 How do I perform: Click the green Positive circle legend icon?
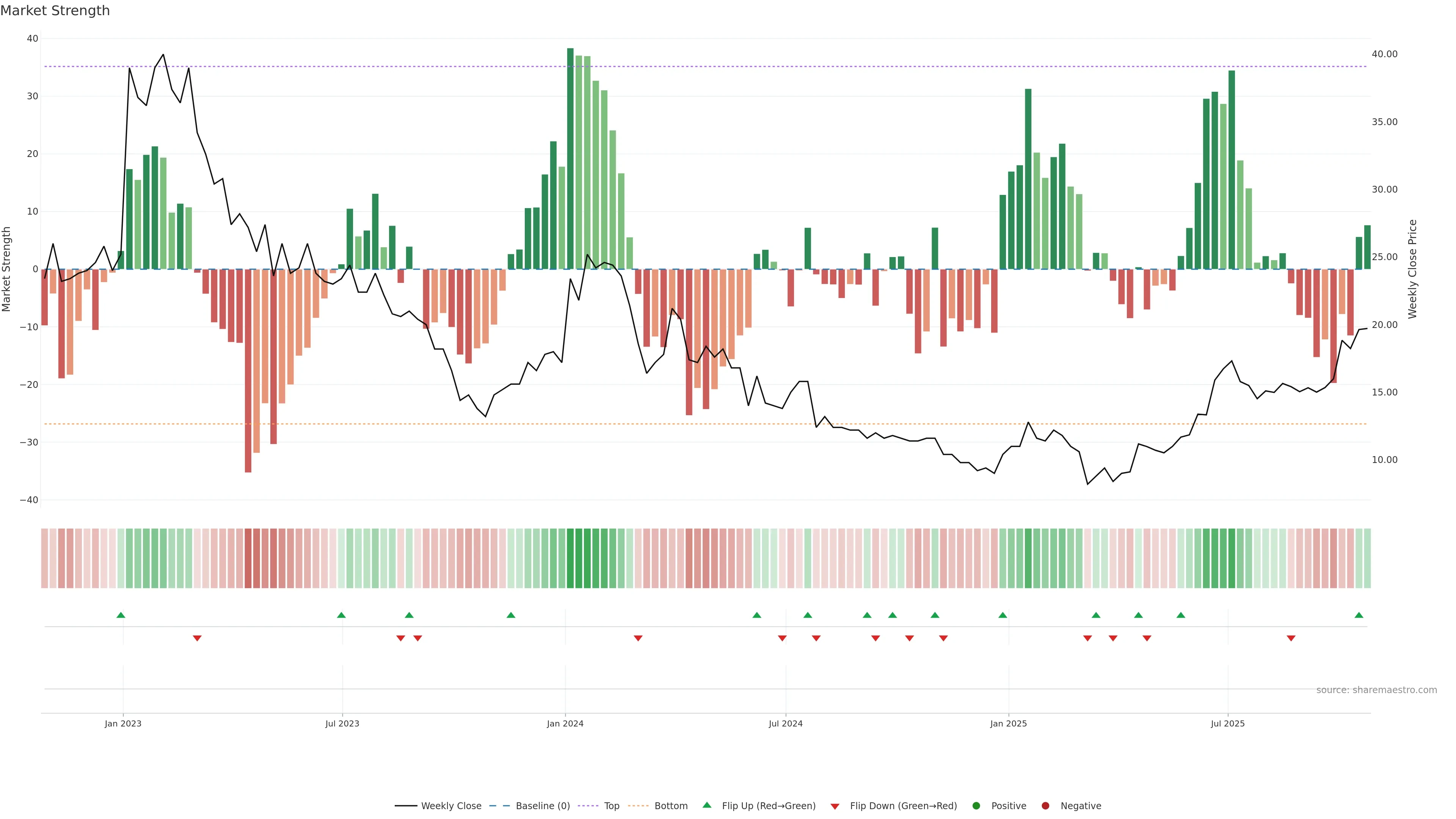(976, 805)
